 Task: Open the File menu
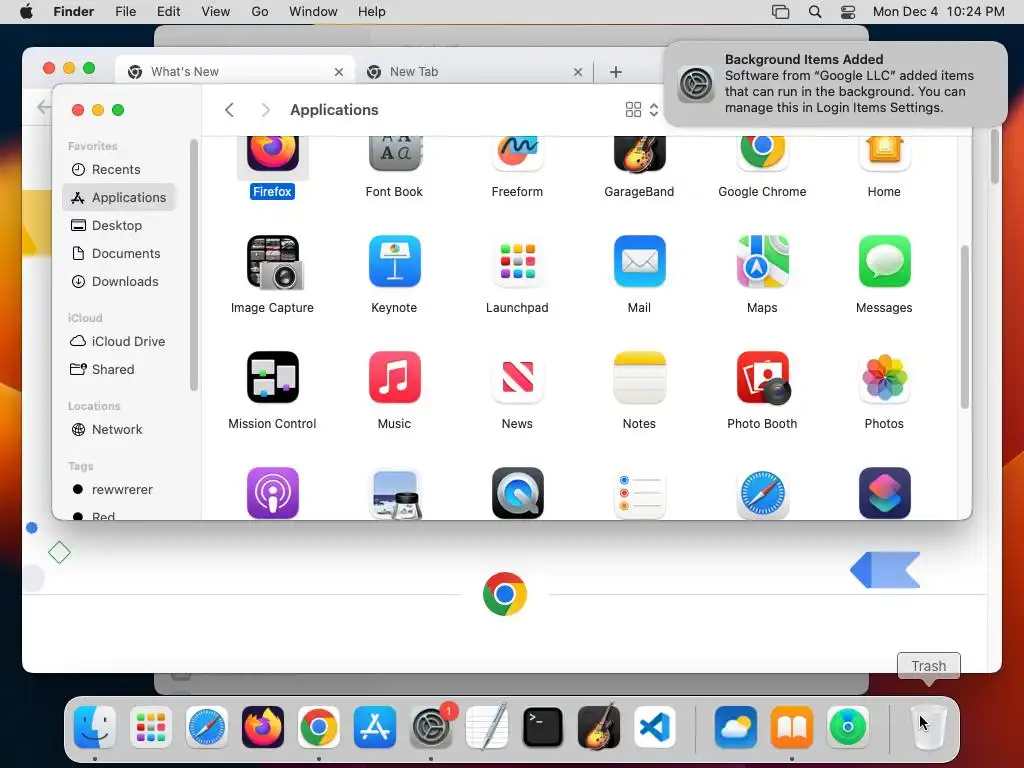pyautogui.click(x=125, y=12)
